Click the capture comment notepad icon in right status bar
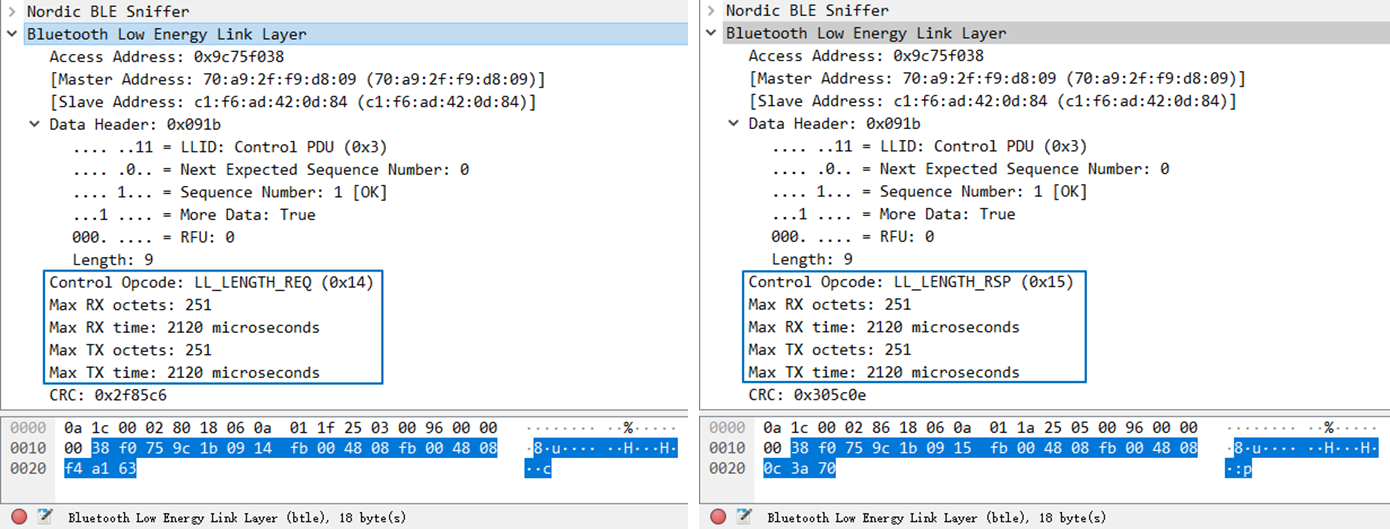Viewport: 1390px width, 529px height. (x=744, y=517)
